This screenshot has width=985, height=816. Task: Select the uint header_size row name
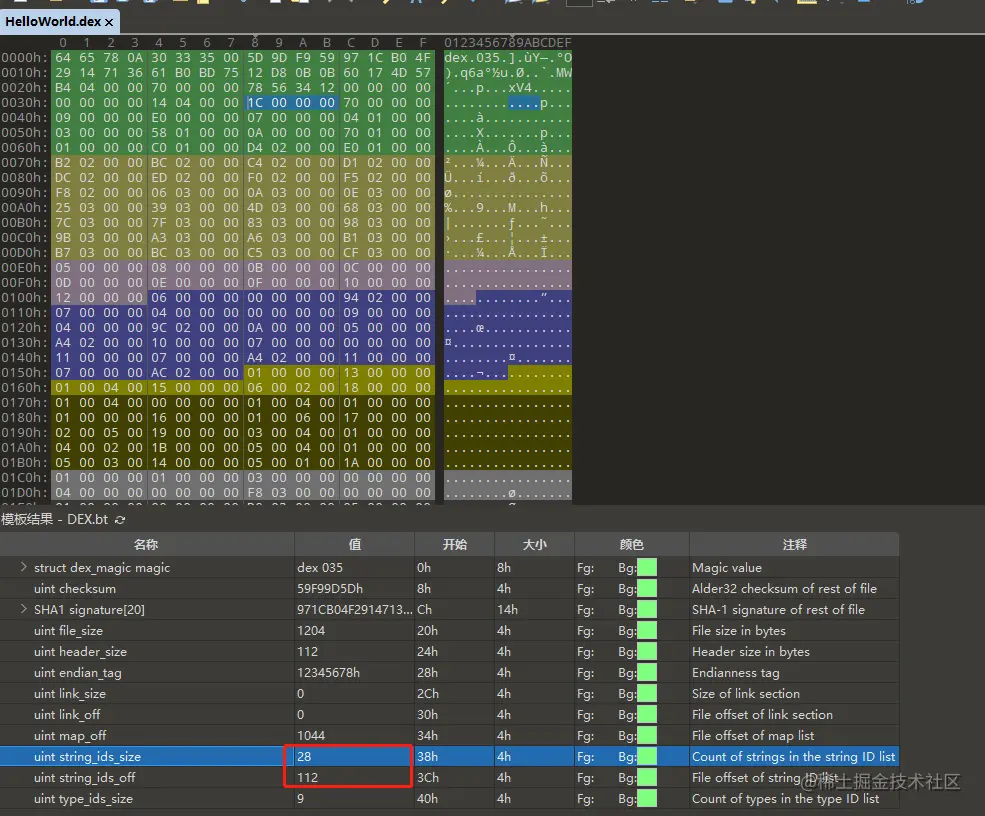pyautogui.click(x=80, y=651)
